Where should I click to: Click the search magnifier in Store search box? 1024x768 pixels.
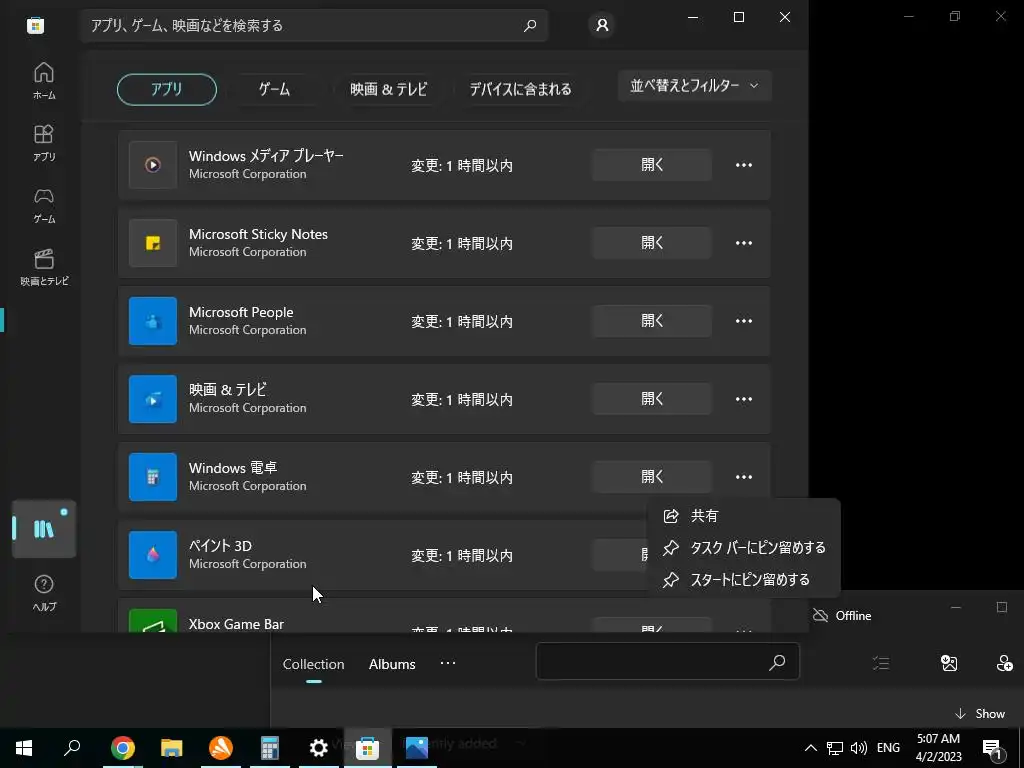point(530,25)
